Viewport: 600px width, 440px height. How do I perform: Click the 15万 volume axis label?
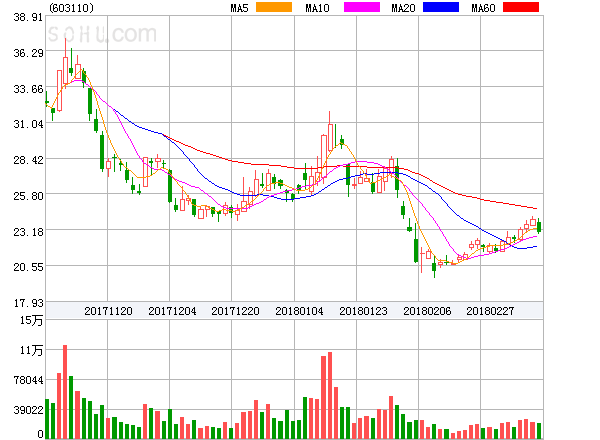[31, 320]
